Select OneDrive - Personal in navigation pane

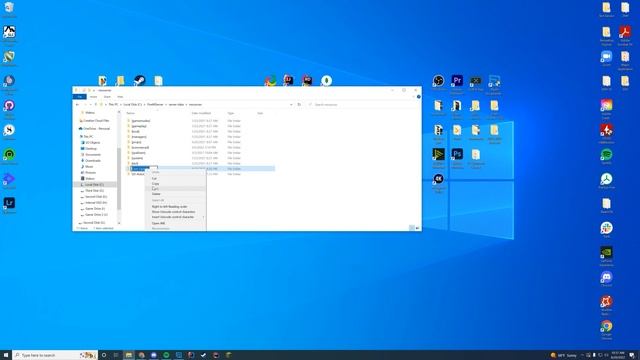[x=95, y=128]
